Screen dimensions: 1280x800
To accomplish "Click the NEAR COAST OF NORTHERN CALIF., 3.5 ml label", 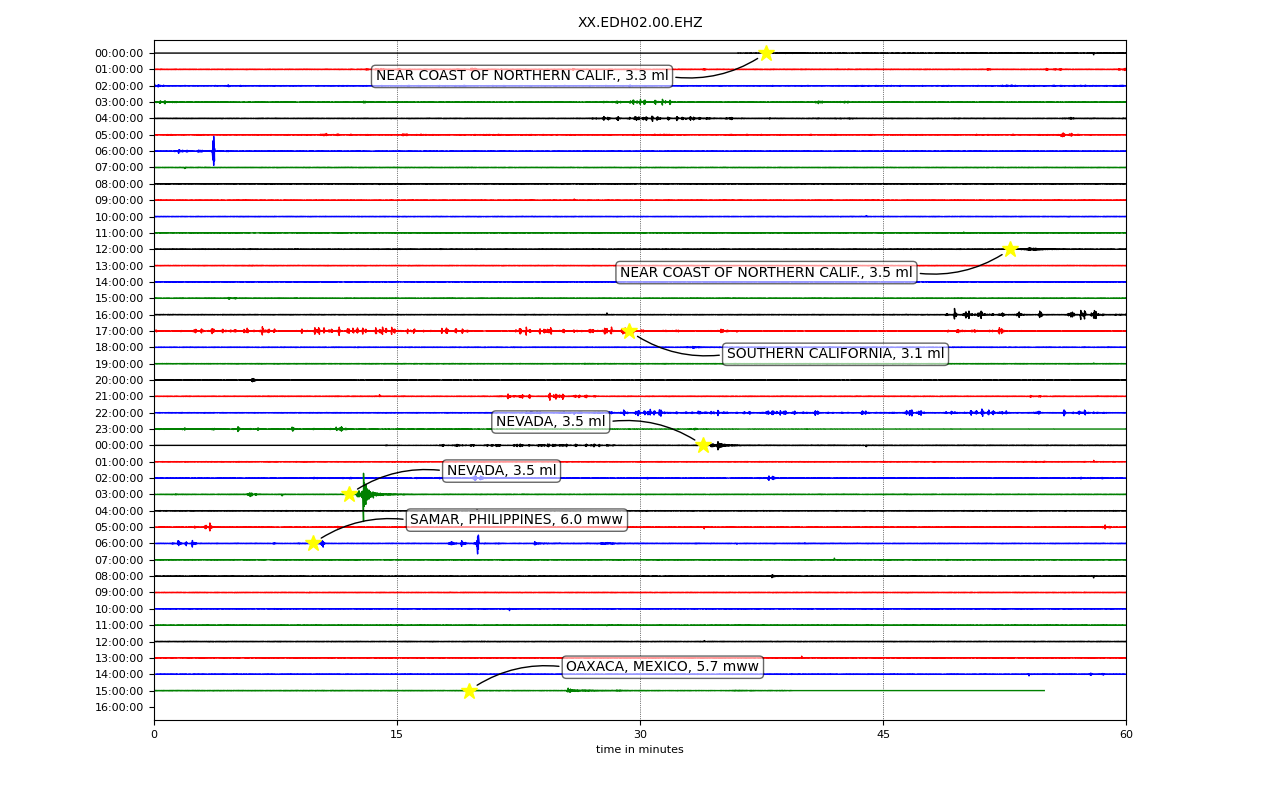I will tap(766, 273).
